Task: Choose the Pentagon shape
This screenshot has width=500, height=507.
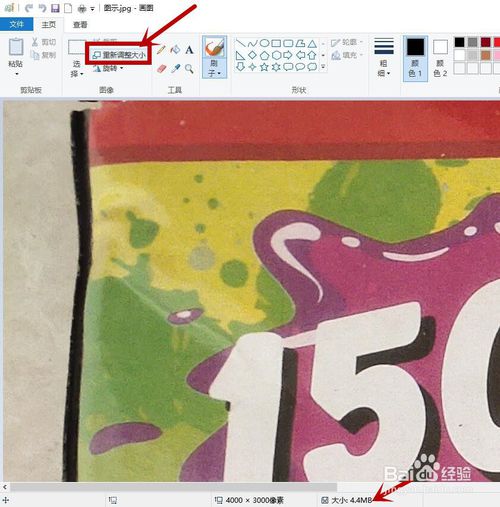Action: 264,55
